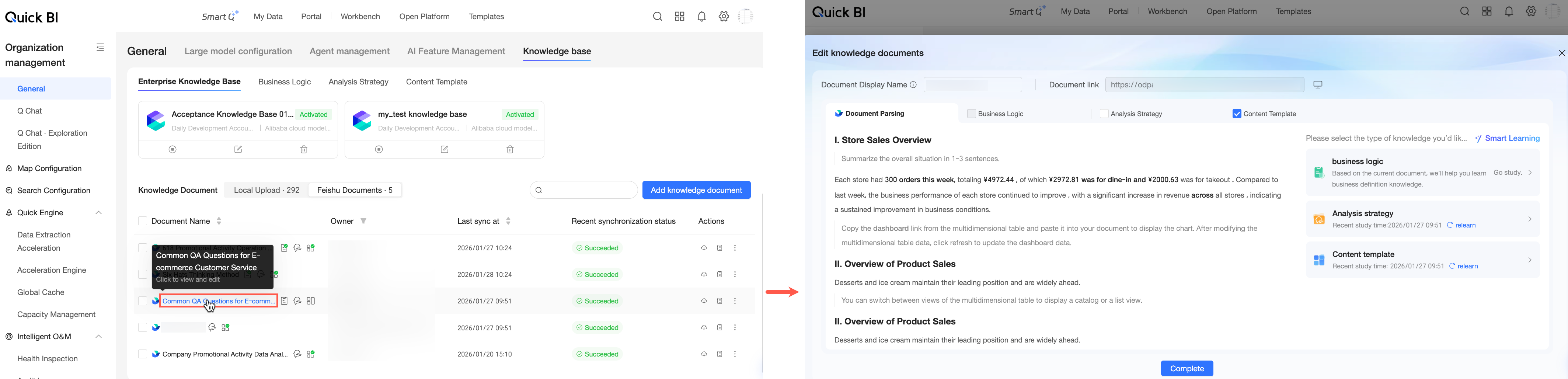Click the activate icon on my_test knowledge base card
Image resolution: width=1568 pixels, height=379 pixels.
[379, 150]
